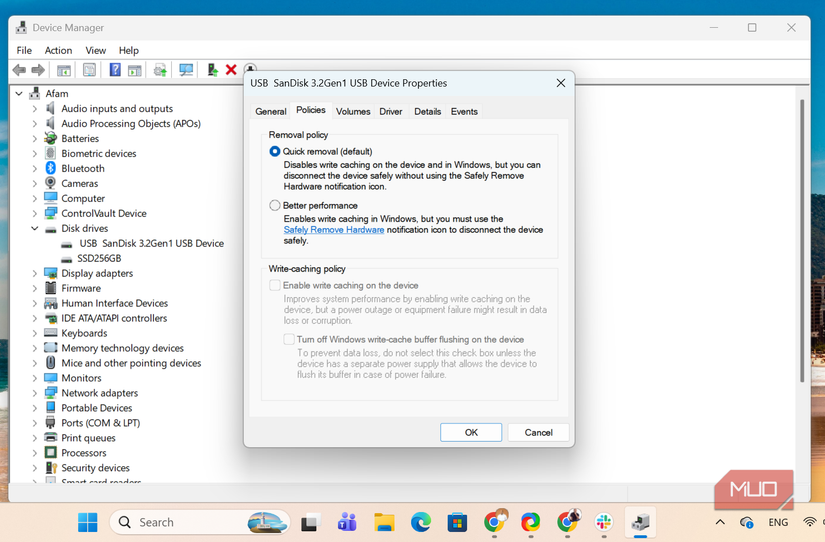Open Task View from taskbar
This screenshot has height=542, width=825.
coord(310,523)
